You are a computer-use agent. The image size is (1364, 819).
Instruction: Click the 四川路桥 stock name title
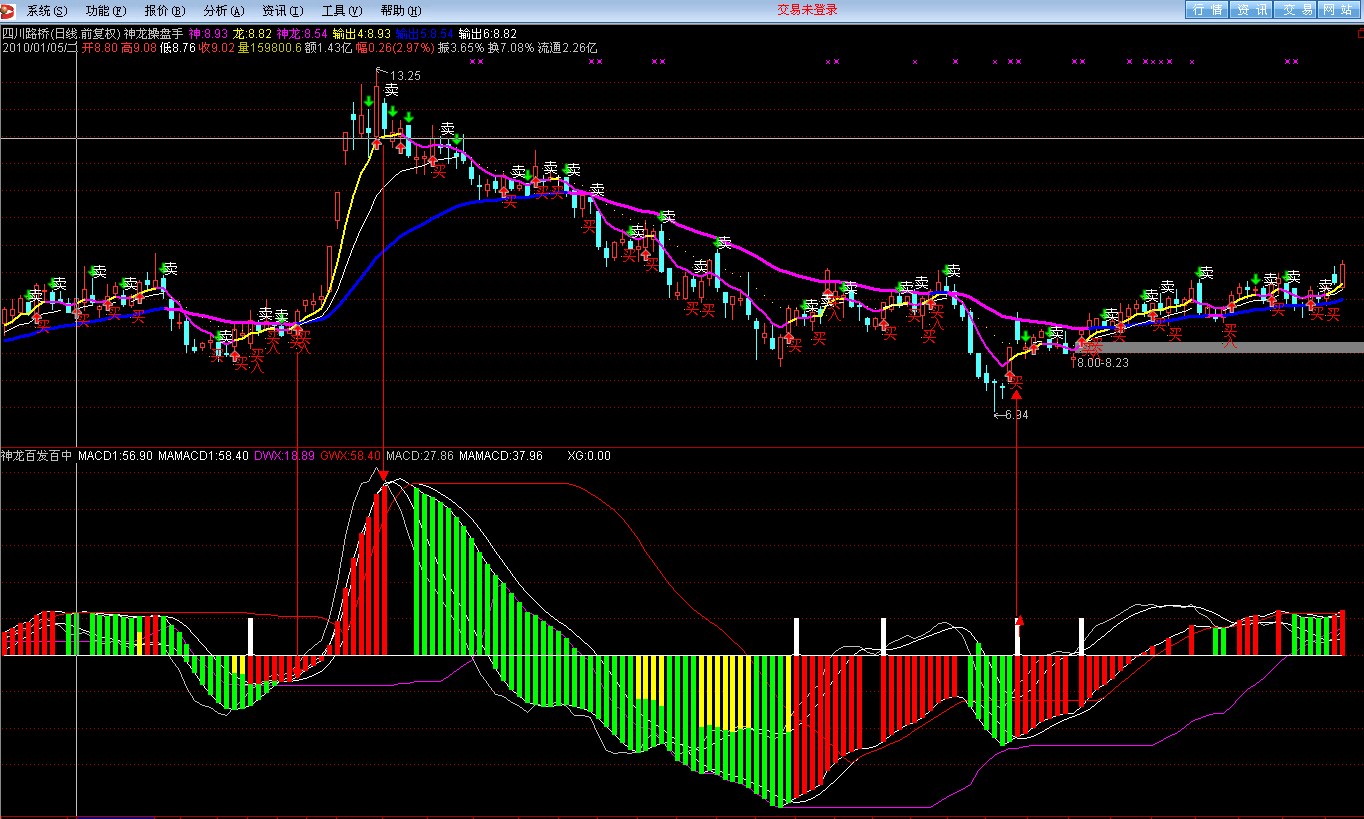28,33
